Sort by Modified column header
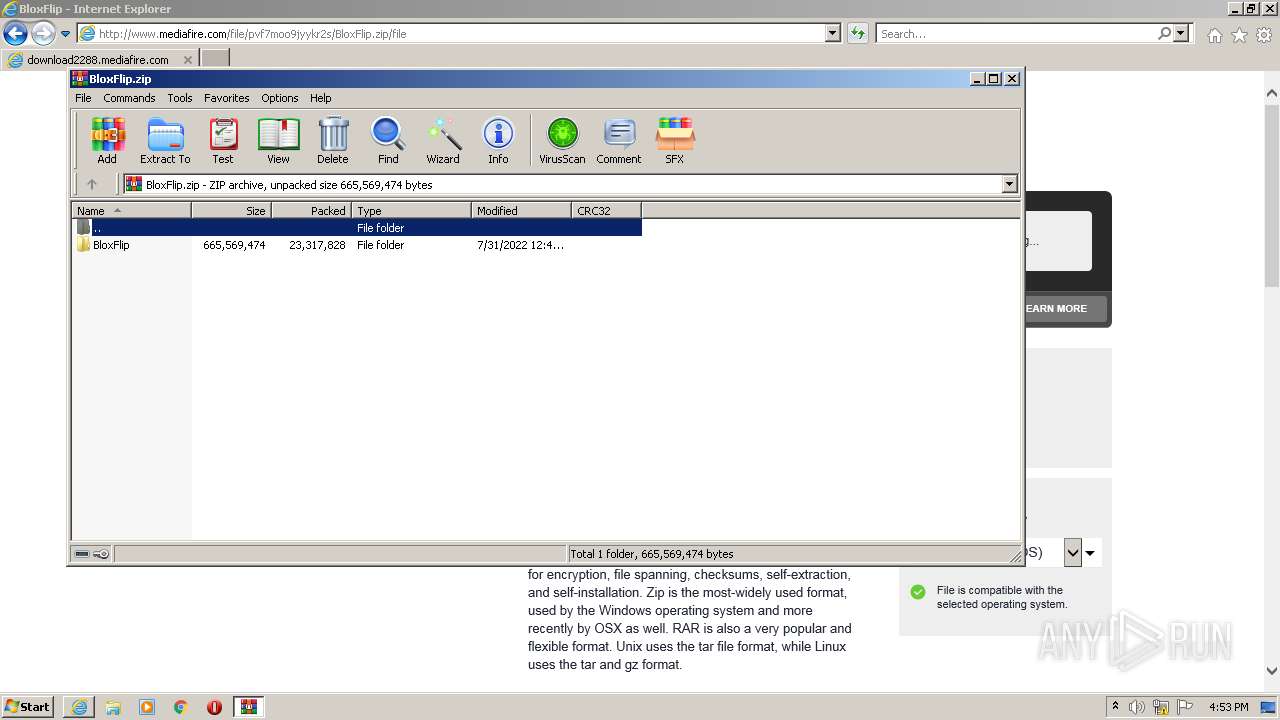The width and height of the screenshot is (1280, 720). [x=521, y=211]
